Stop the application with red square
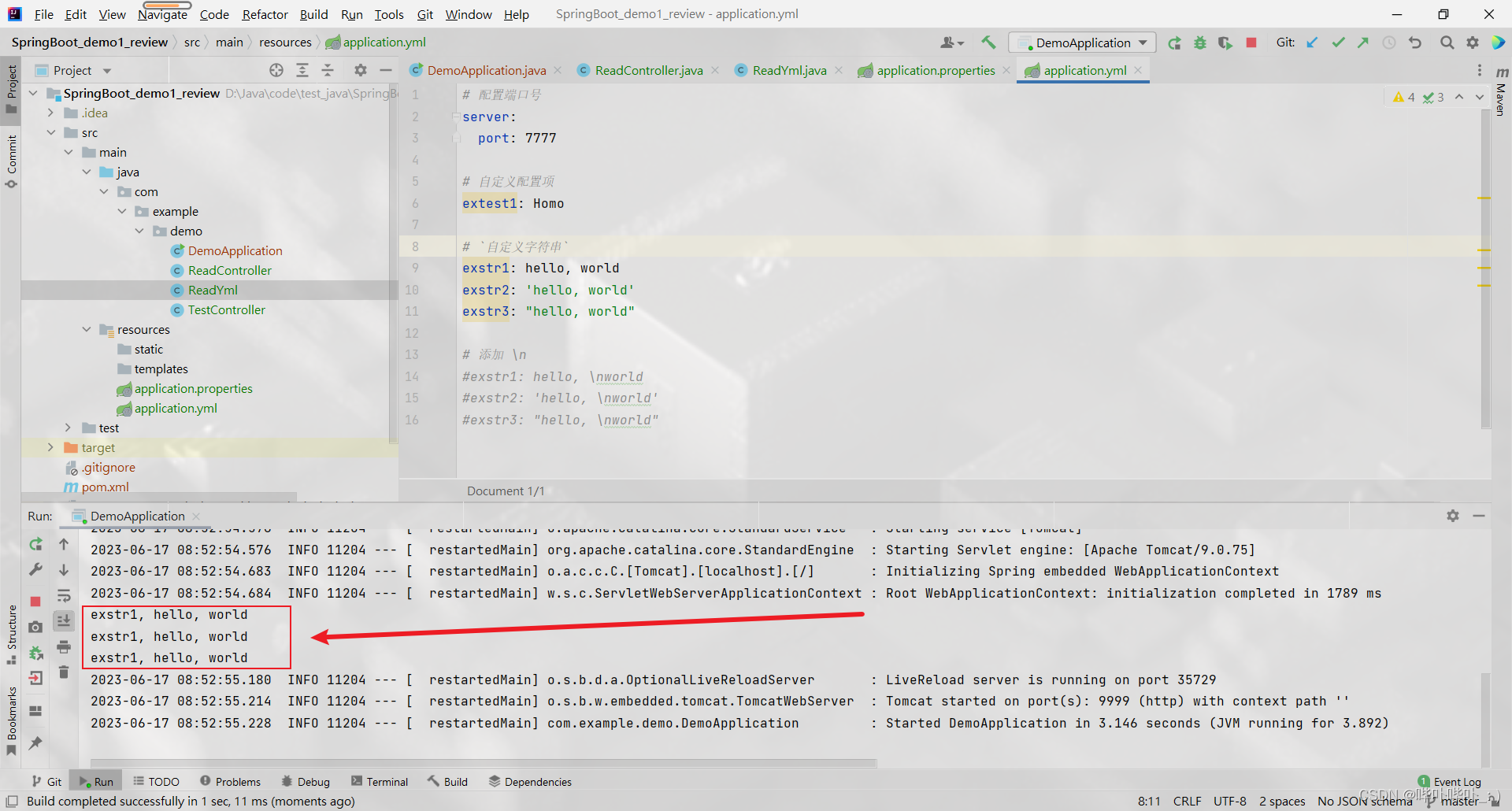Image resolution: width=1512 pixels, height=811 pixels. coord(1251,43)
